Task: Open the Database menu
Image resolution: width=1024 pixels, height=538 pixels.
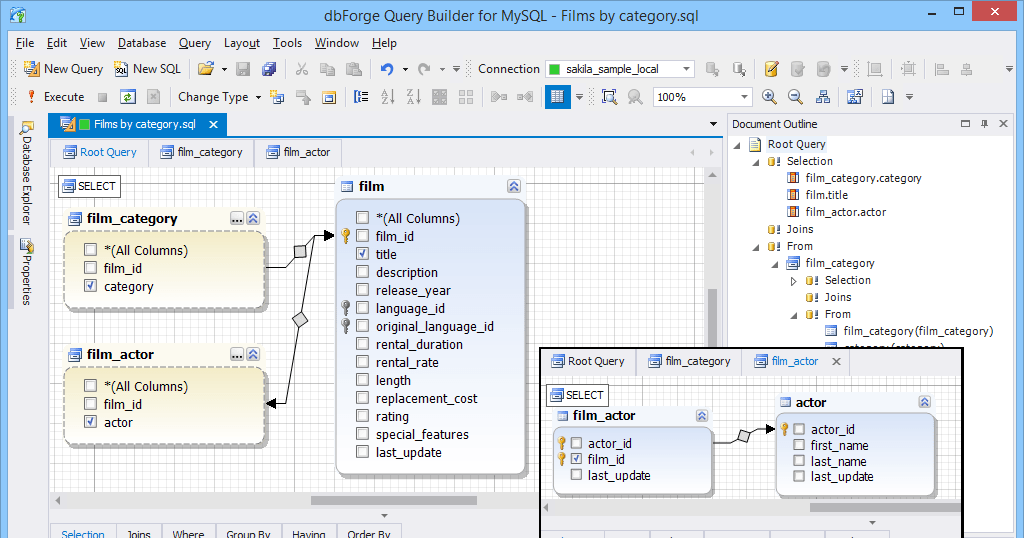Action: [142, 43]
